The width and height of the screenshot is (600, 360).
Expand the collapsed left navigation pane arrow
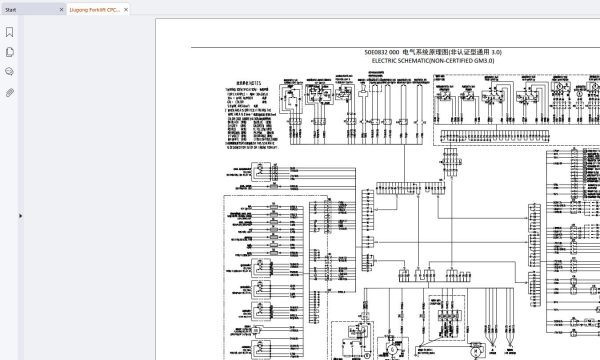pos(20,216)
